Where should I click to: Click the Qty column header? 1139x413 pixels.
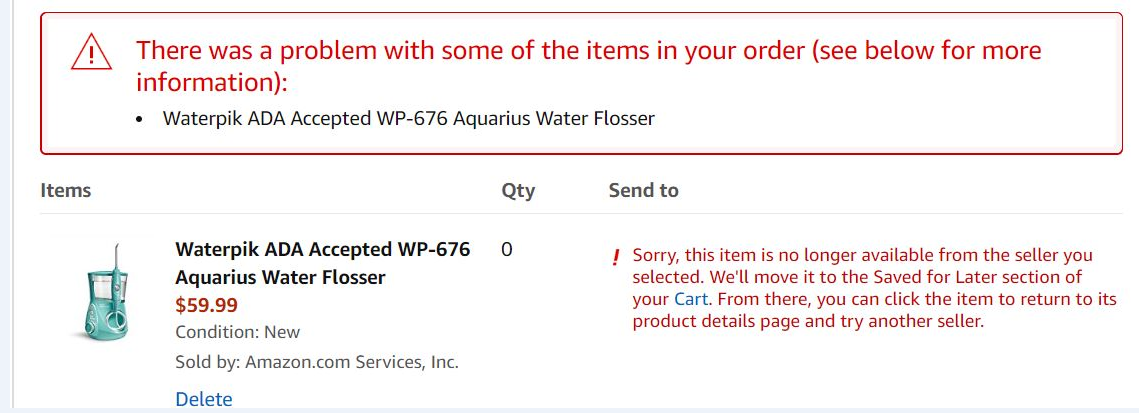tap(518, 190)
